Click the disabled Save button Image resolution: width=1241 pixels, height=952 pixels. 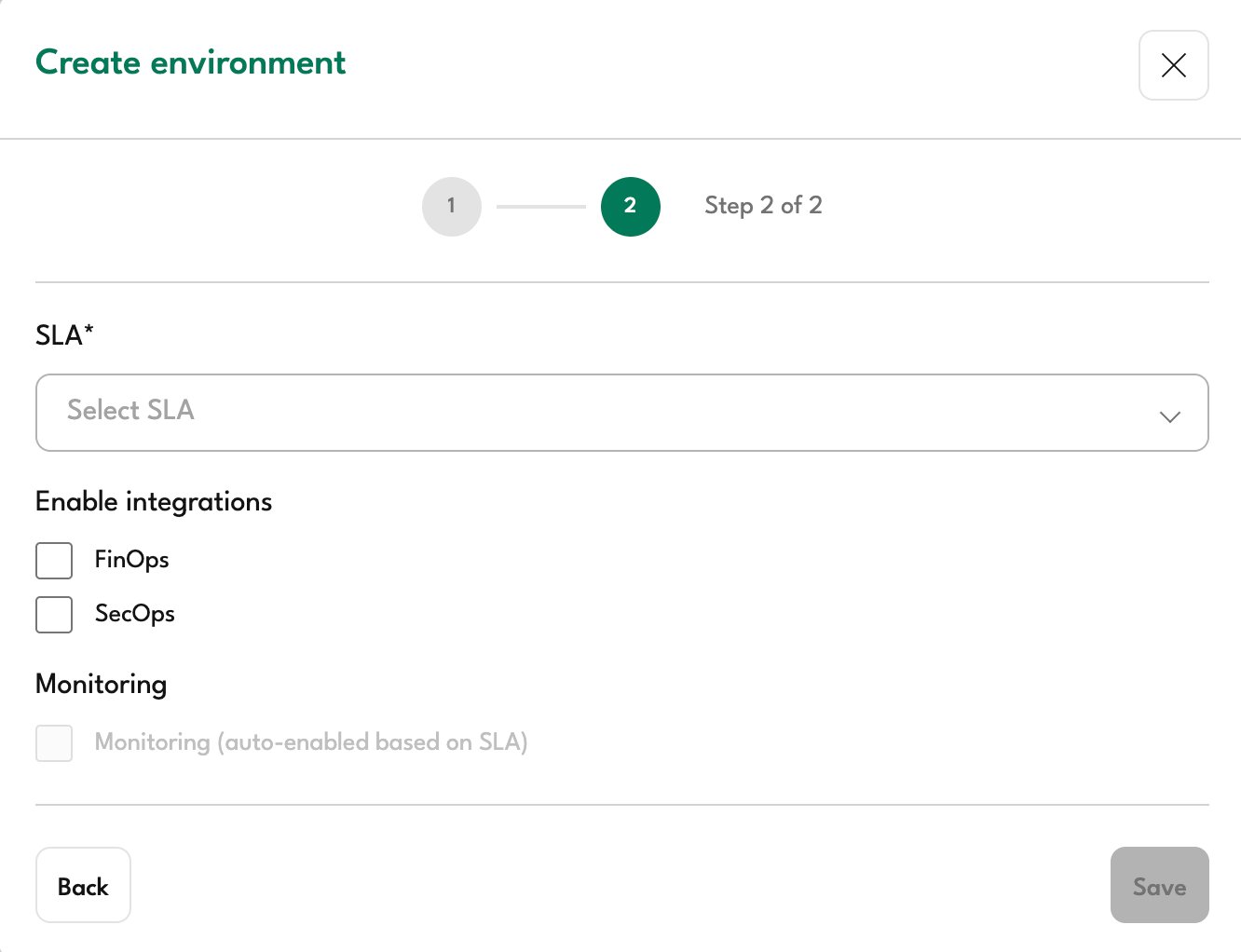coord(1159,885)
